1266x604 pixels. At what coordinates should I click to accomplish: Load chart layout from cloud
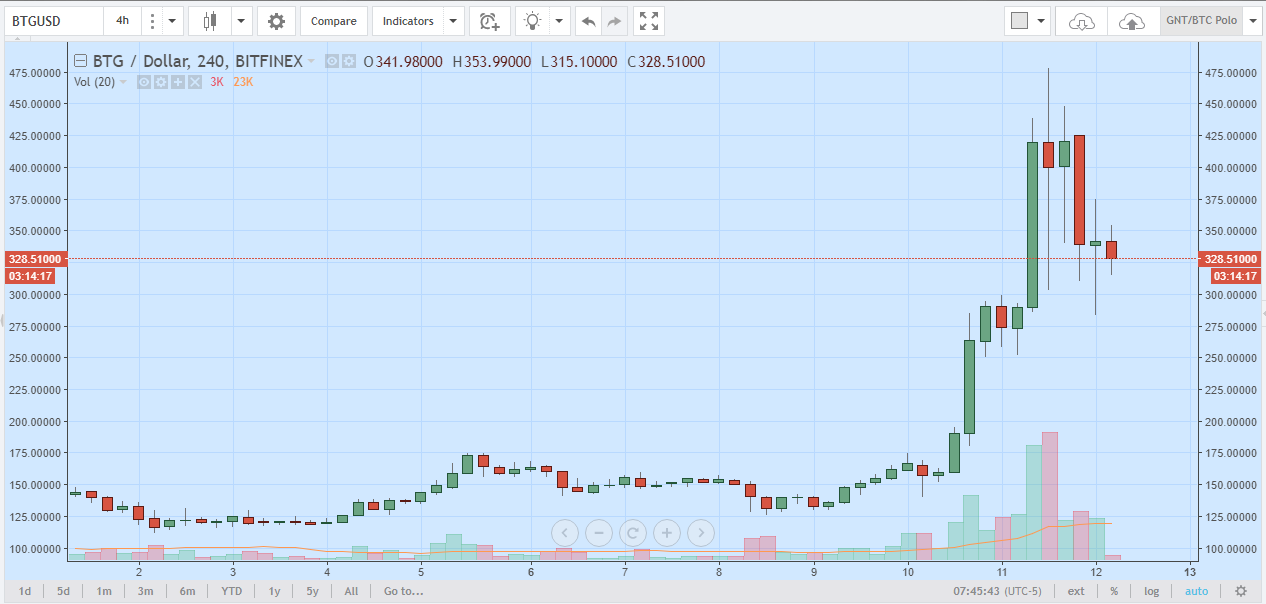[x=1082, y=21]
